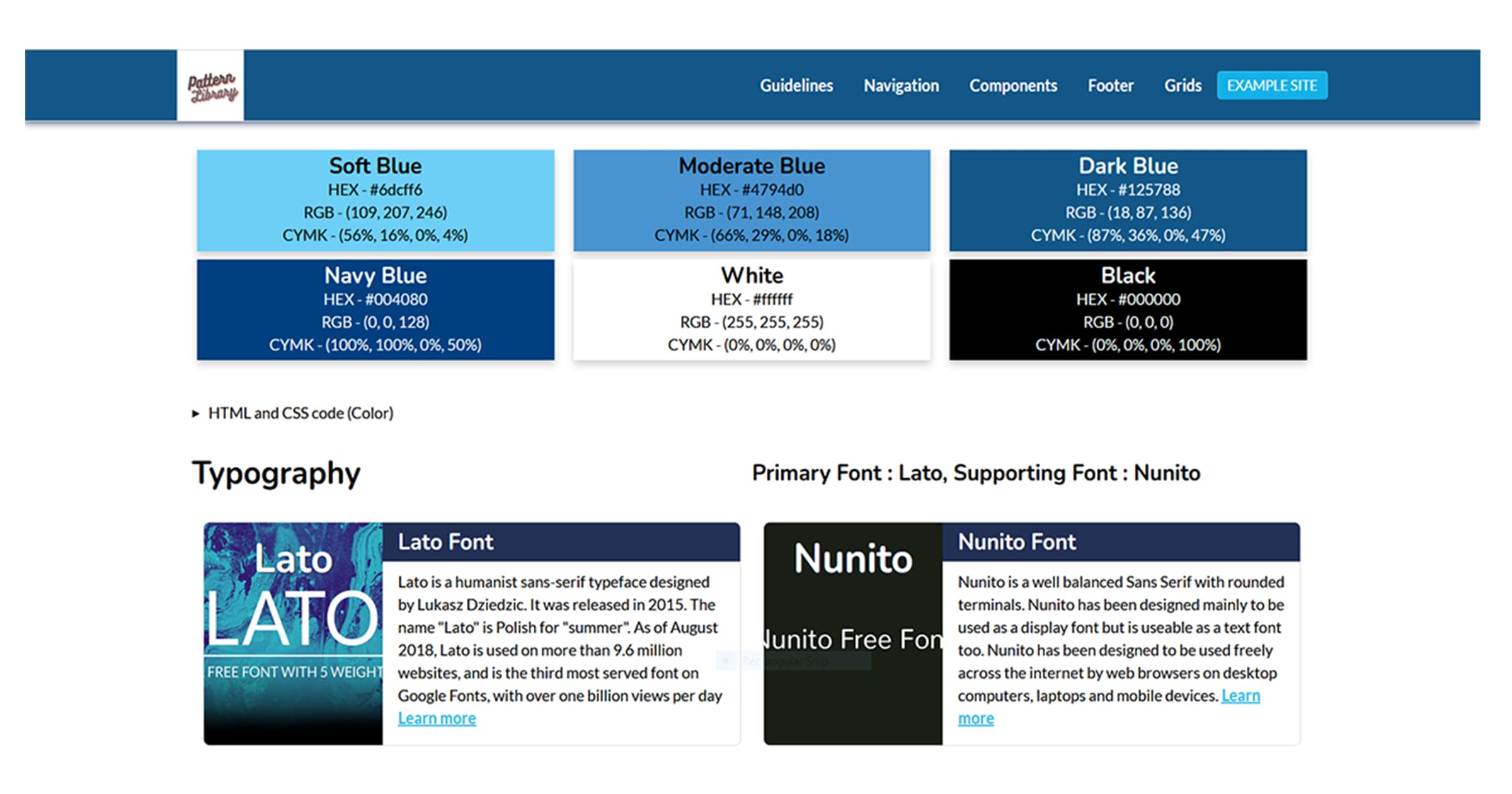Open the Grids nav link
Screen dimensions: 1512x794
(x=1182, y=86)
